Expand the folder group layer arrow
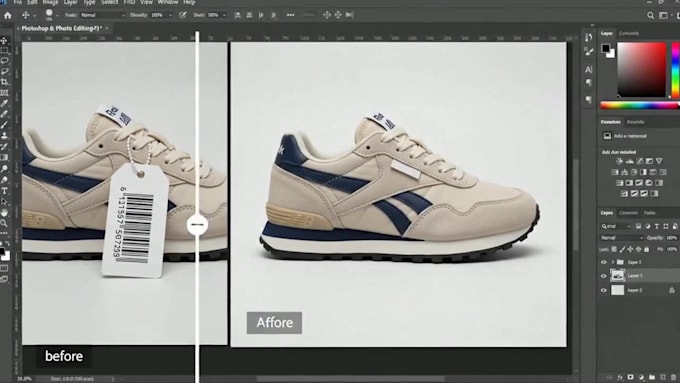This screenshot has height=383, width=680. [613, 262]
